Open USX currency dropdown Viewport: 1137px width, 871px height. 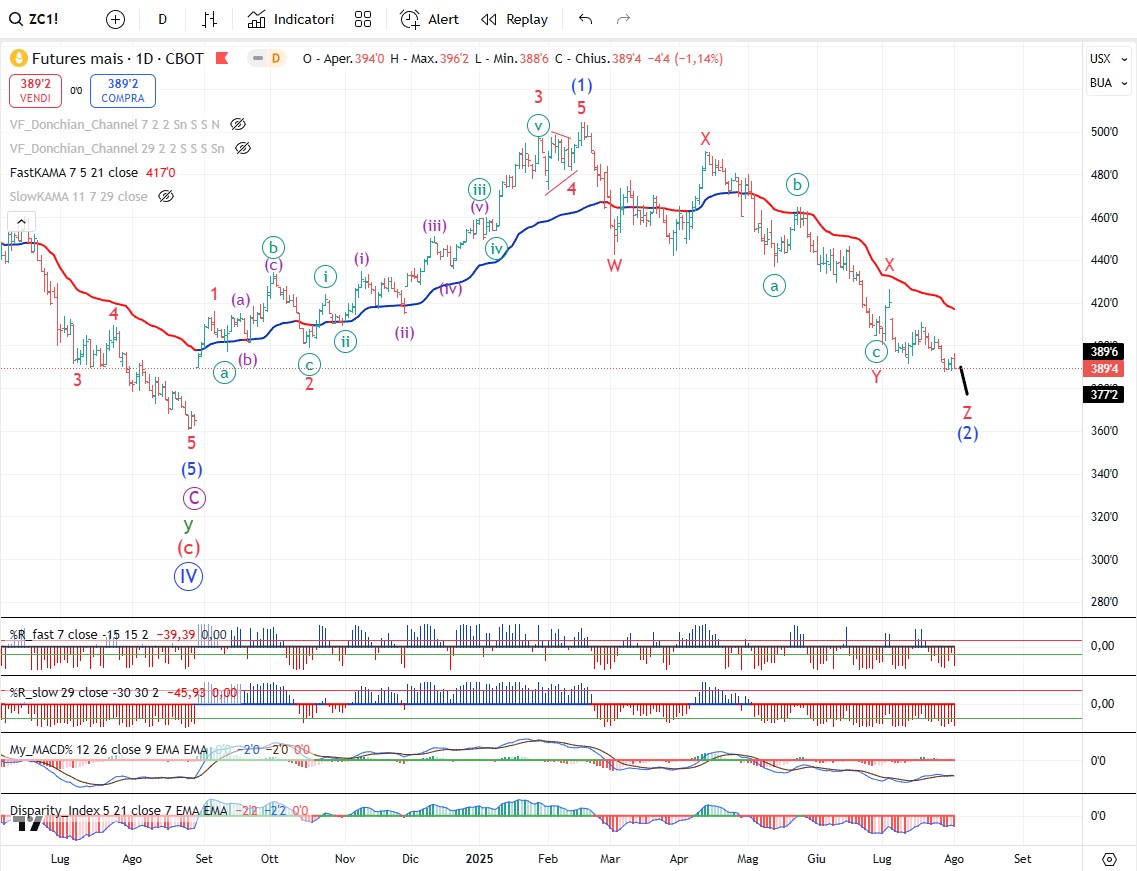[x=1108, y=59]
